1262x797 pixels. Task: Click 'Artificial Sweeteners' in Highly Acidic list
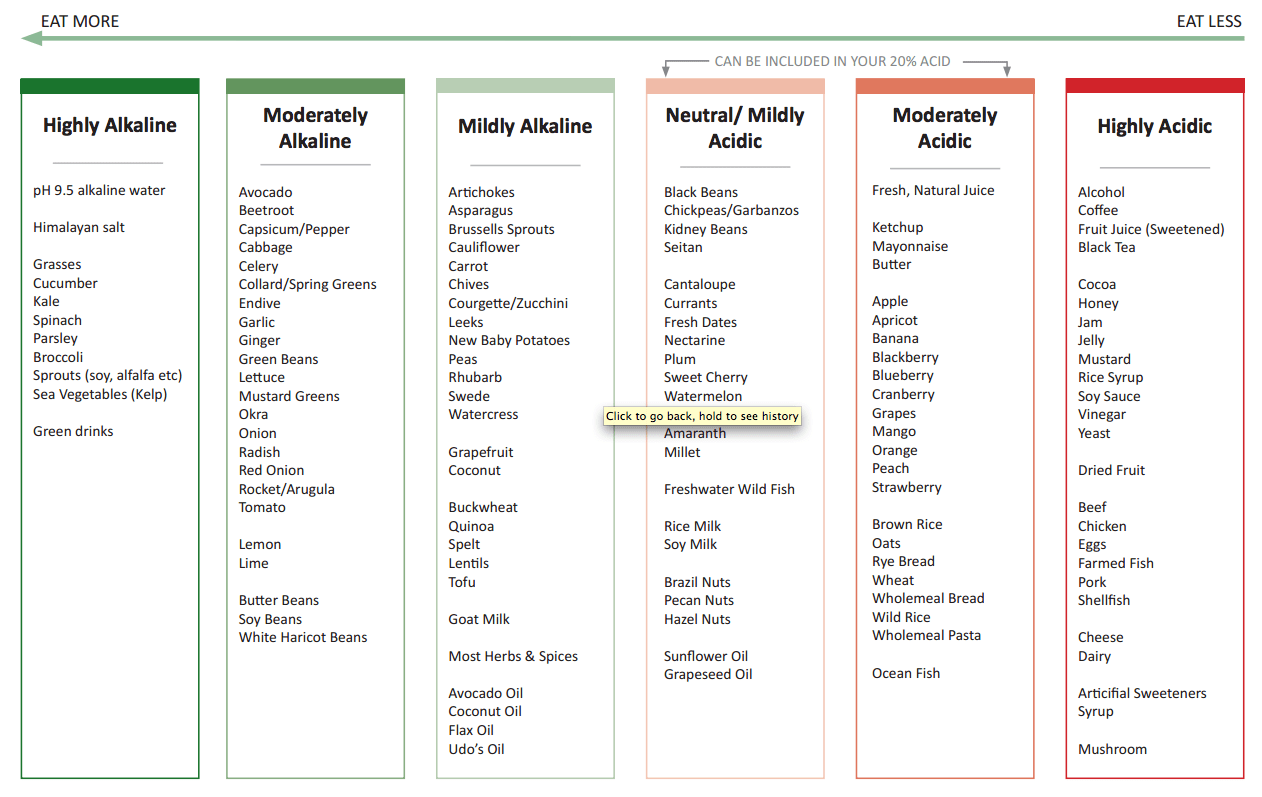click(x=1142, y=693)
